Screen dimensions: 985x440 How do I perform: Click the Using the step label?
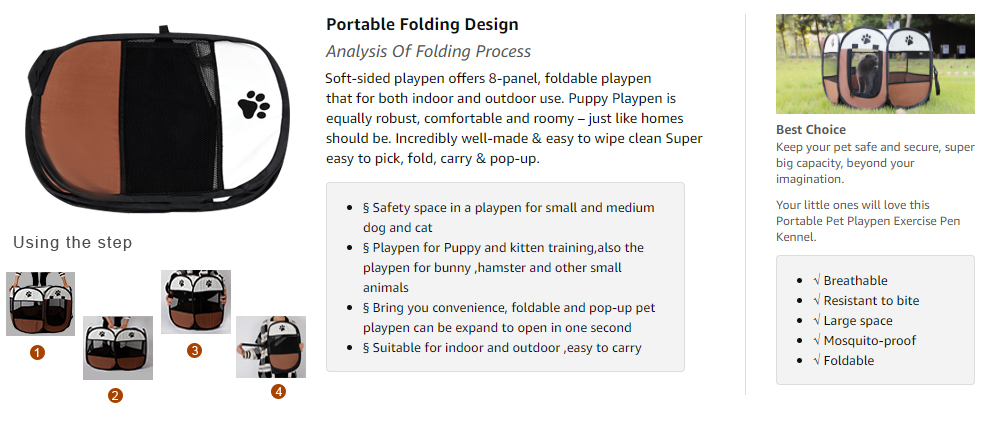[72, 243]
